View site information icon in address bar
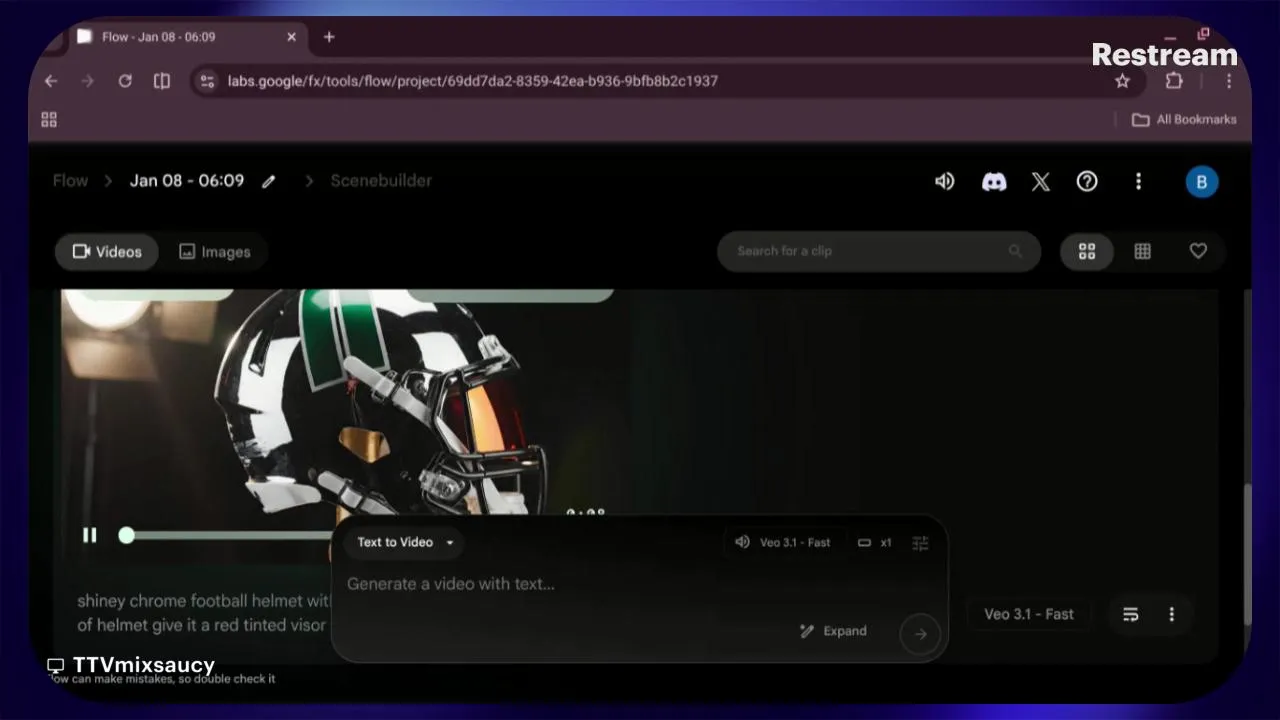Screen dimensions: 1280x720 pyautogui.click(x=207, y=81)
